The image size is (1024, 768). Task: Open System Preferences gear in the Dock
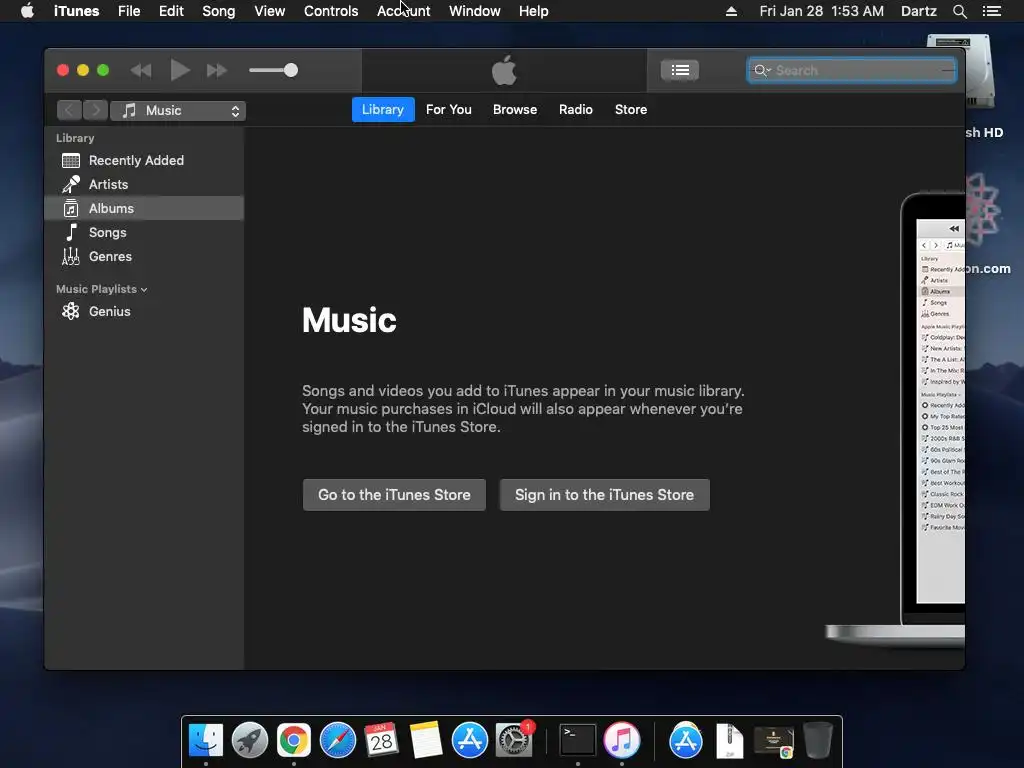tap(514, 740)
